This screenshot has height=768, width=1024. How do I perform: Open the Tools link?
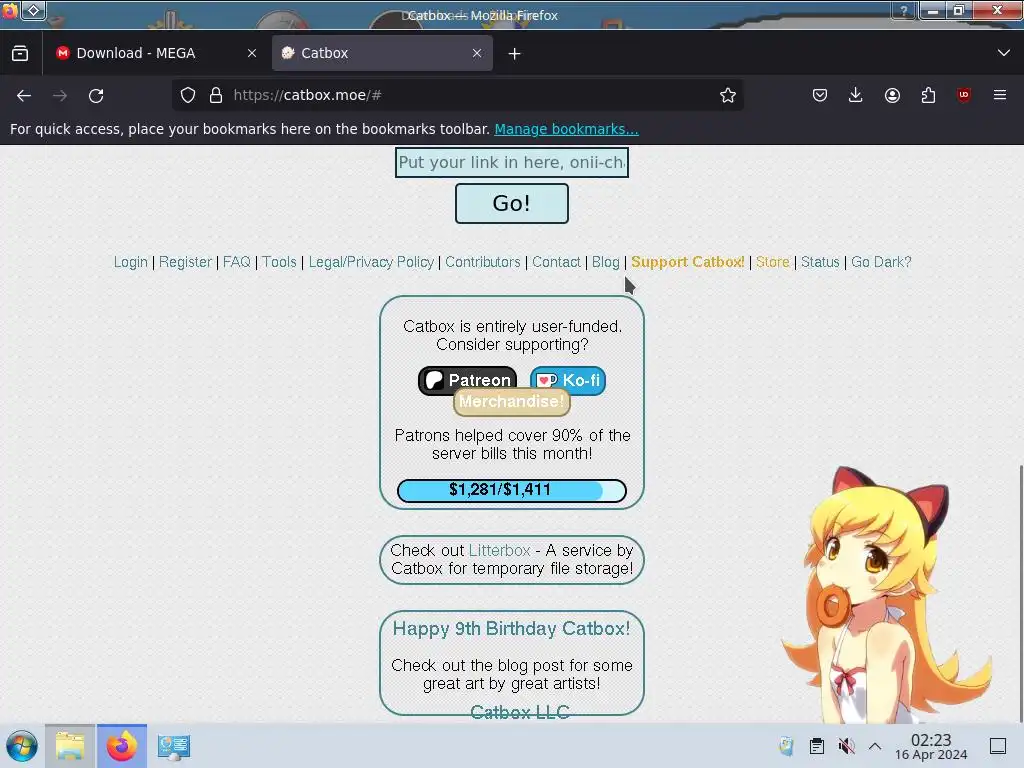click(x=280, y=262)
